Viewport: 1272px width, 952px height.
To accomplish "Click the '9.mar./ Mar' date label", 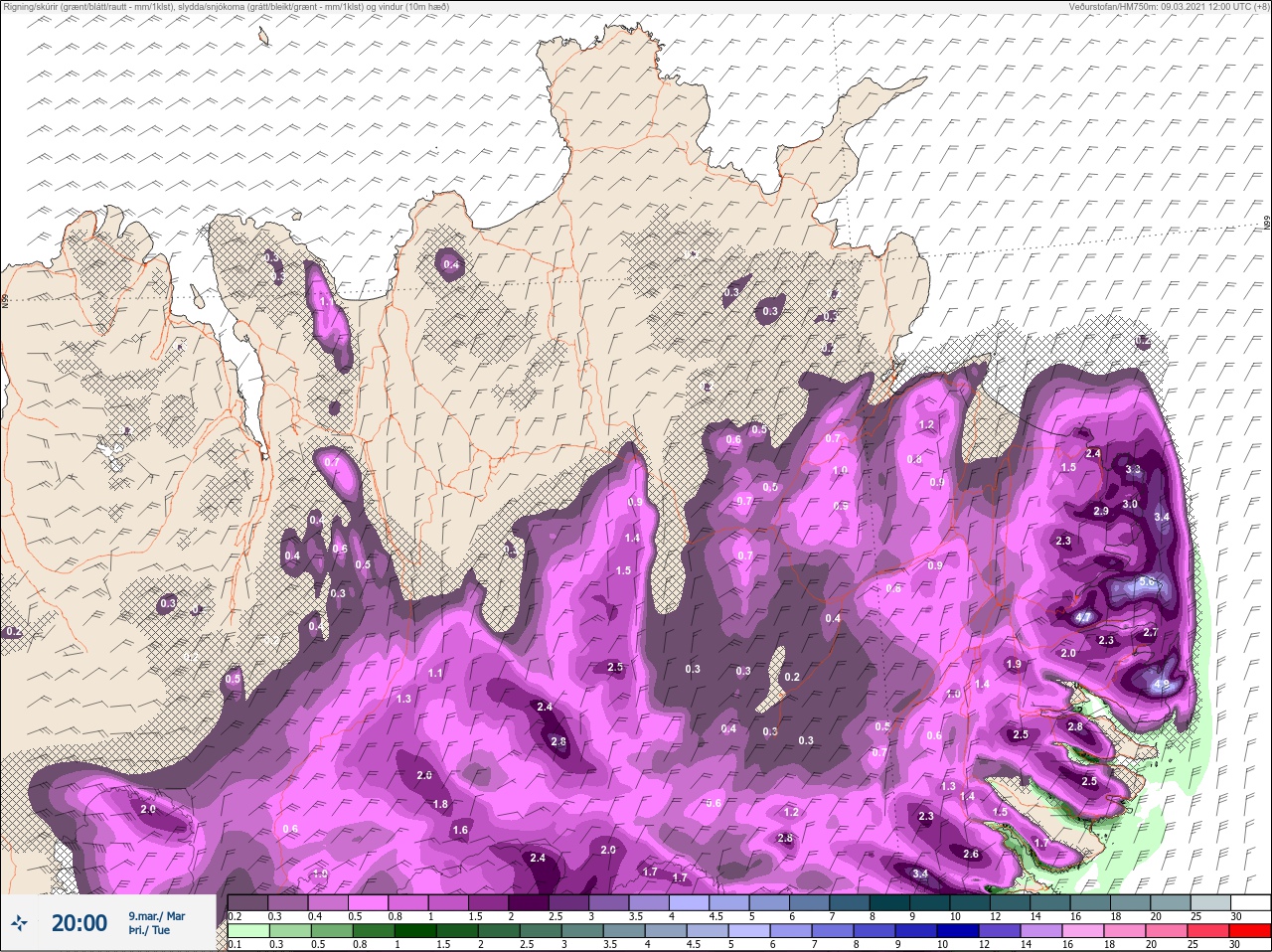I will (157, 916).
